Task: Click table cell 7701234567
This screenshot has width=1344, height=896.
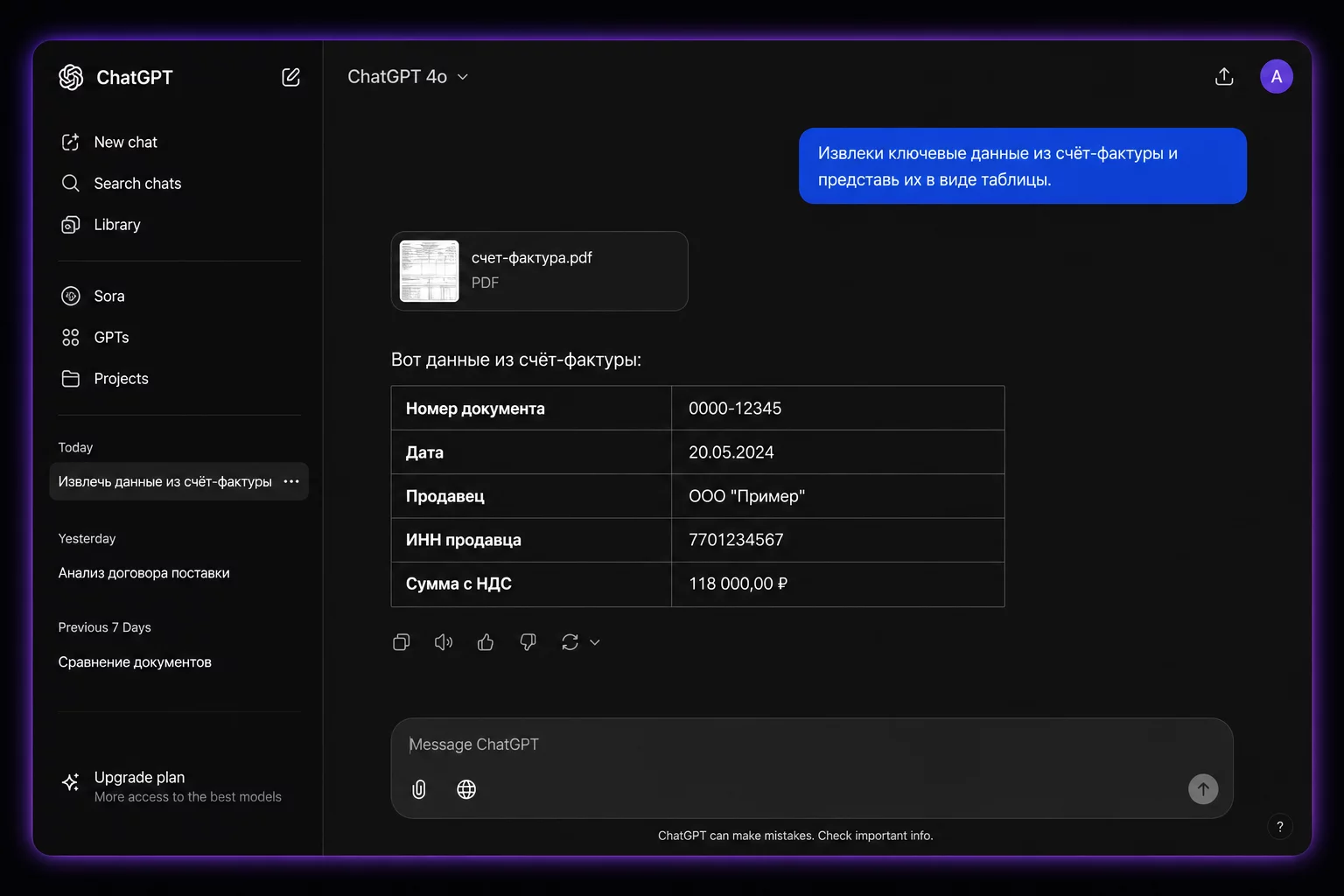Action: tap(838, 540)
